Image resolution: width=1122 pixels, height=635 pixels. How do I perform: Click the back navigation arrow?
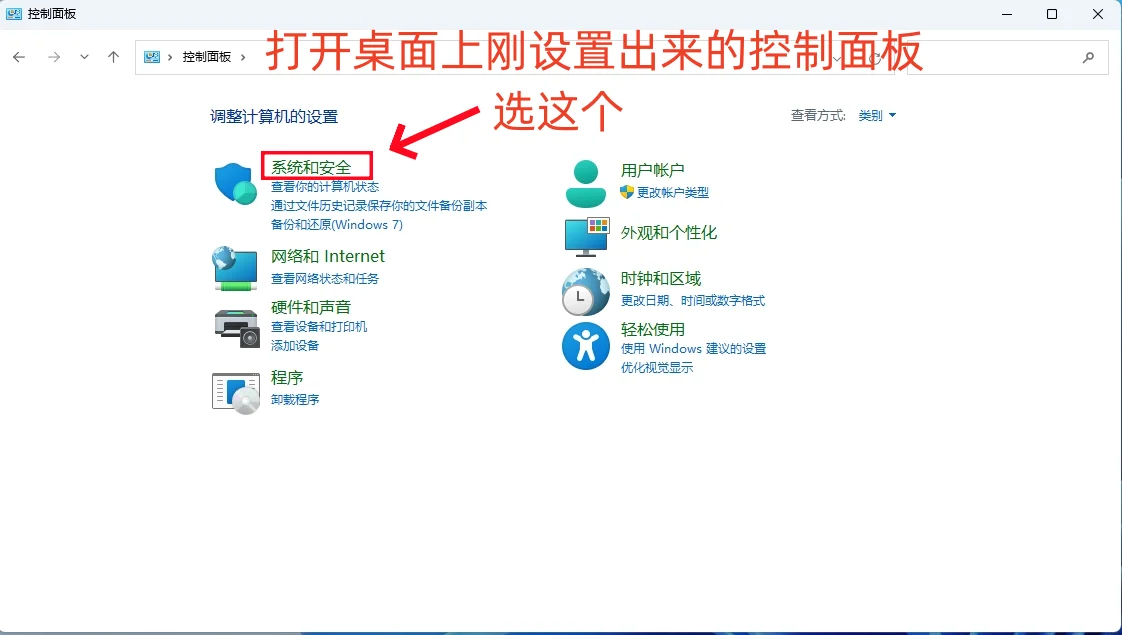pyautogui.click(x=19, y=57)
